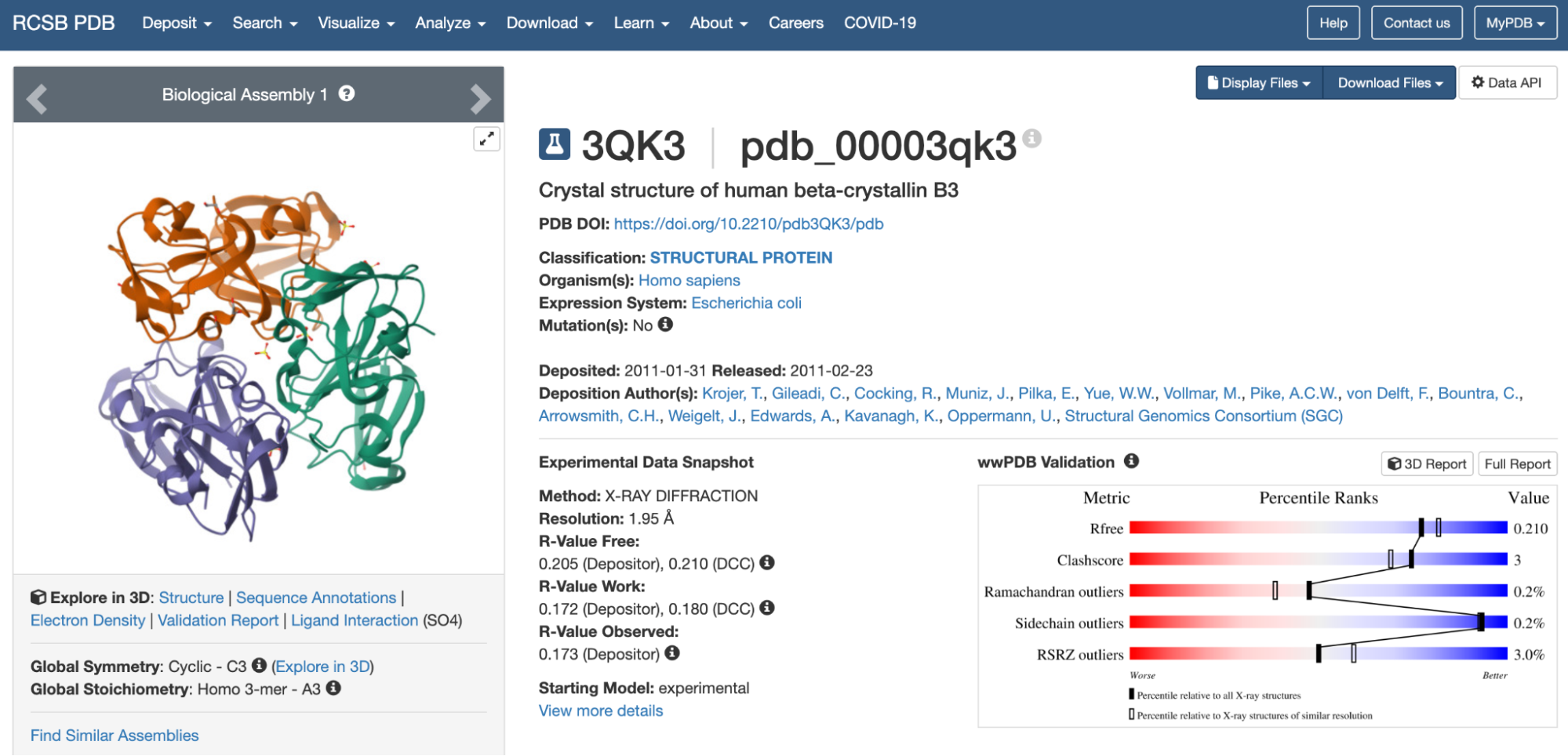This screenshot has width=1568, height=756.
Task: Click the Sidechain outliers percentile bar
Action: 1319,622
